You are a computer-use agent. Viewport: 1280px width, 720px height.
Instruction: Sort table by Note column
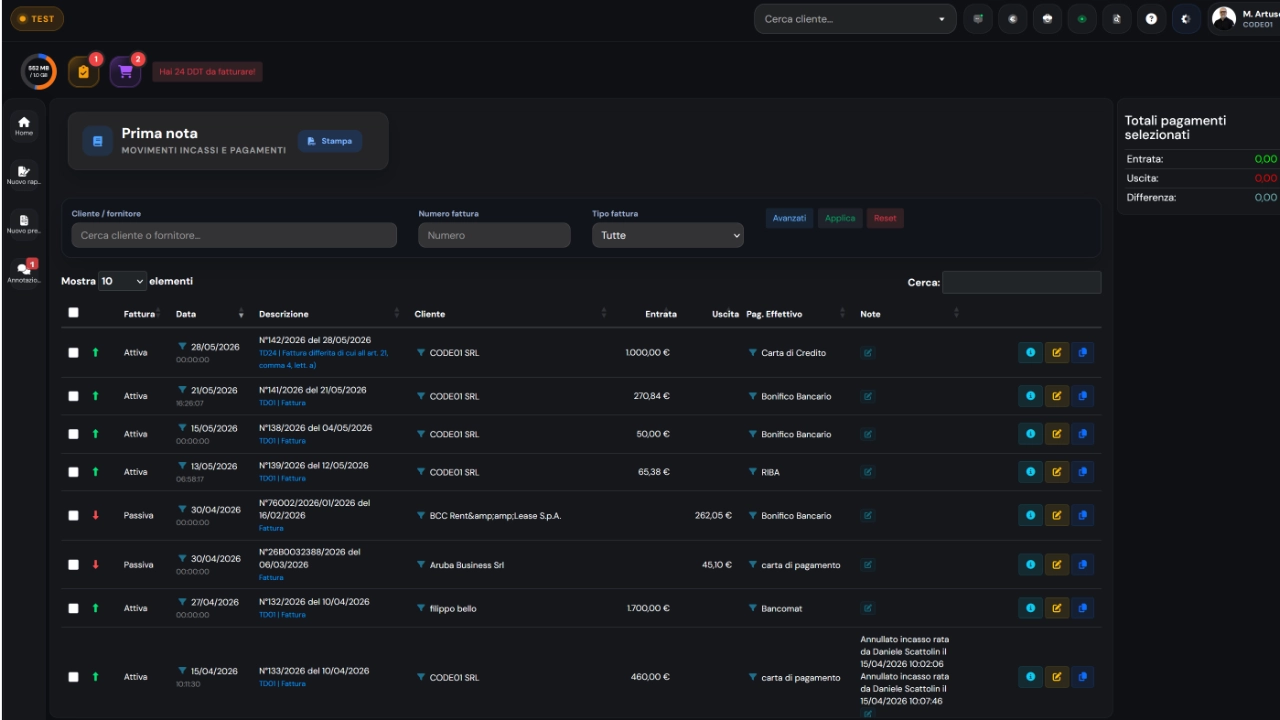point(909,314)
